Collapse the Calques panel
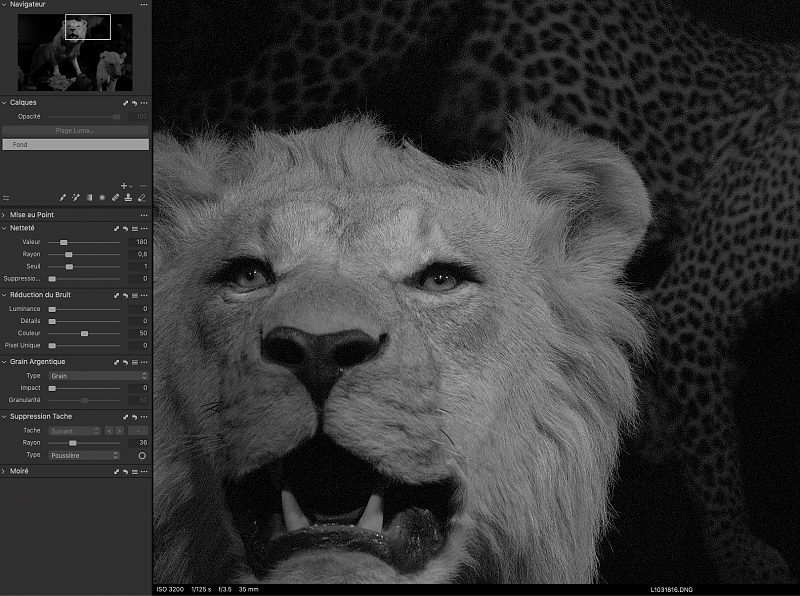800x596 pixels. [4, 102]
